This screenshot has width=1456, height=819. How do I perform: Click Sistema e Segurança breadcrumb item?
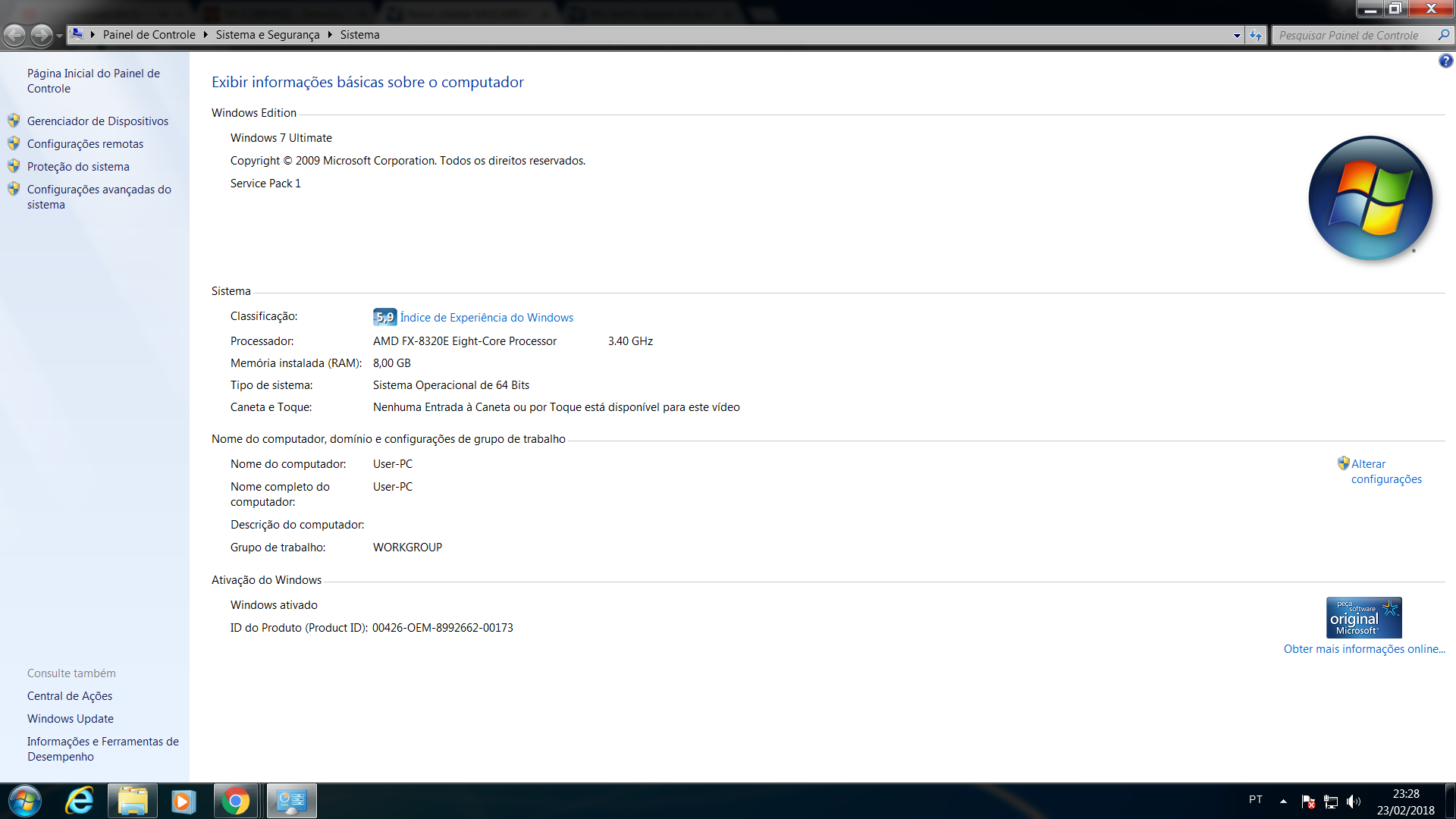[268, 35]
